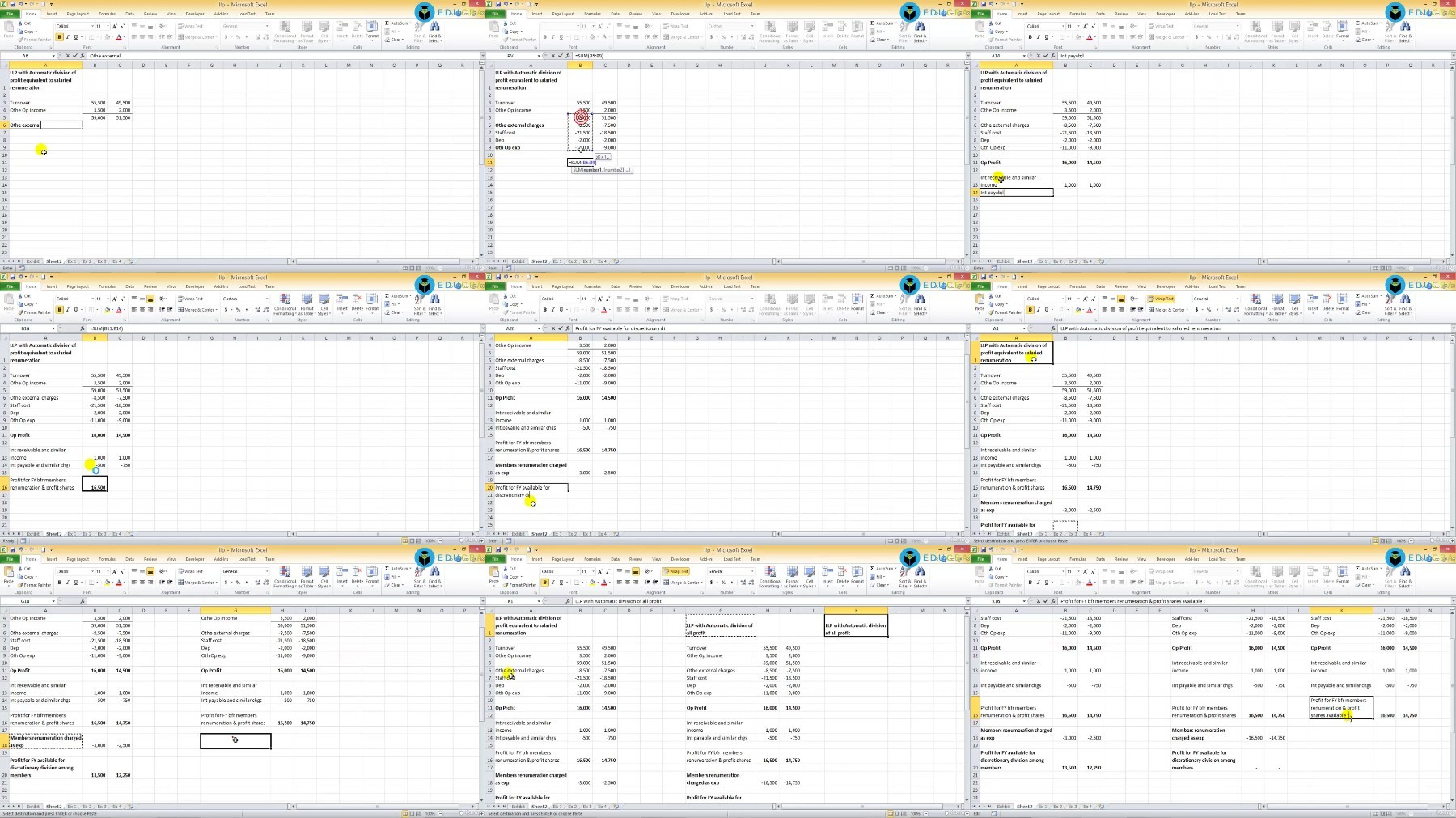Open the Insert tab in the window with Name Box A6
This screenshot has width=1456, height=818.
point(52,14)
